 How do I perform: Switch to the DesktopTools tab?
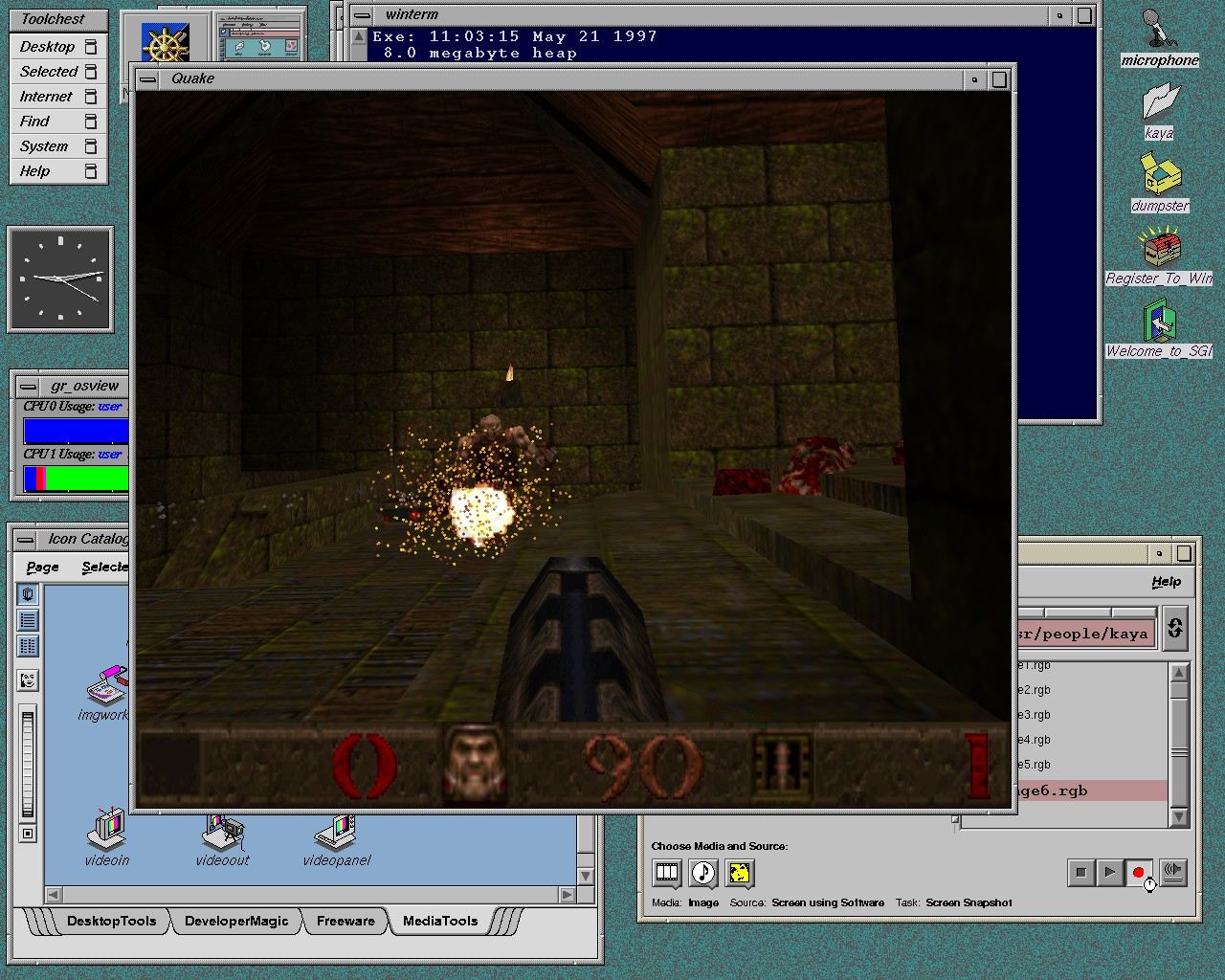pyautogui.click(x=111, y=921)
